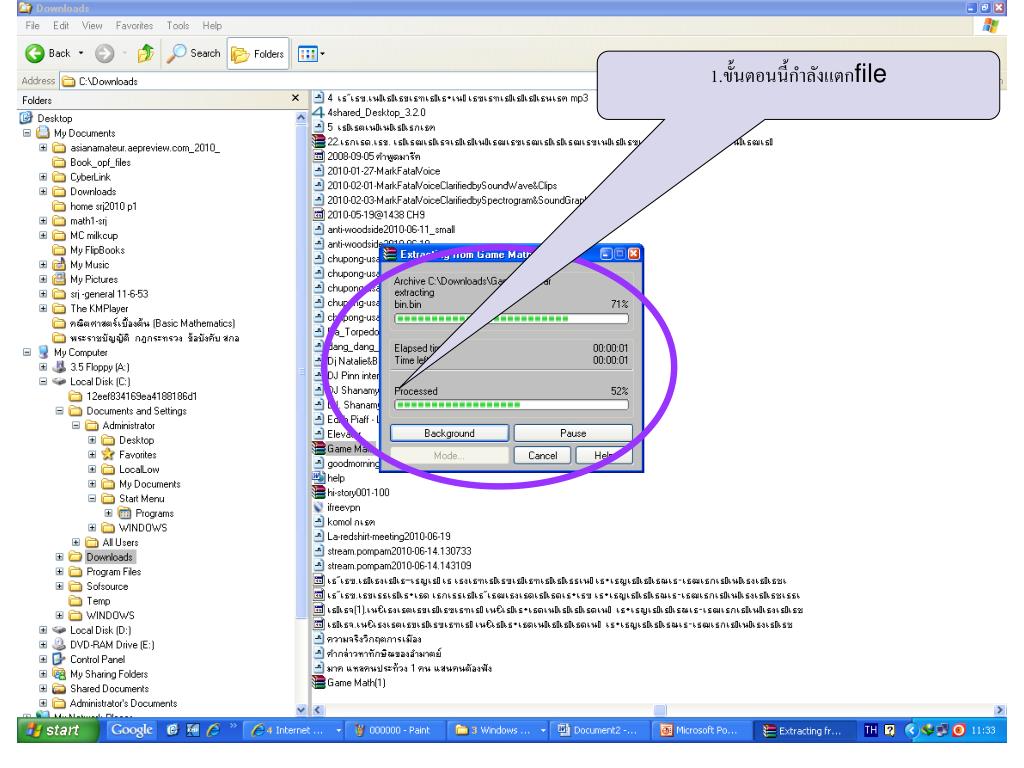Screen dimensions: 1024x768
Task: Select La-redshirt-meeting2010-06-19 file
Action: (x=389, y=536)
